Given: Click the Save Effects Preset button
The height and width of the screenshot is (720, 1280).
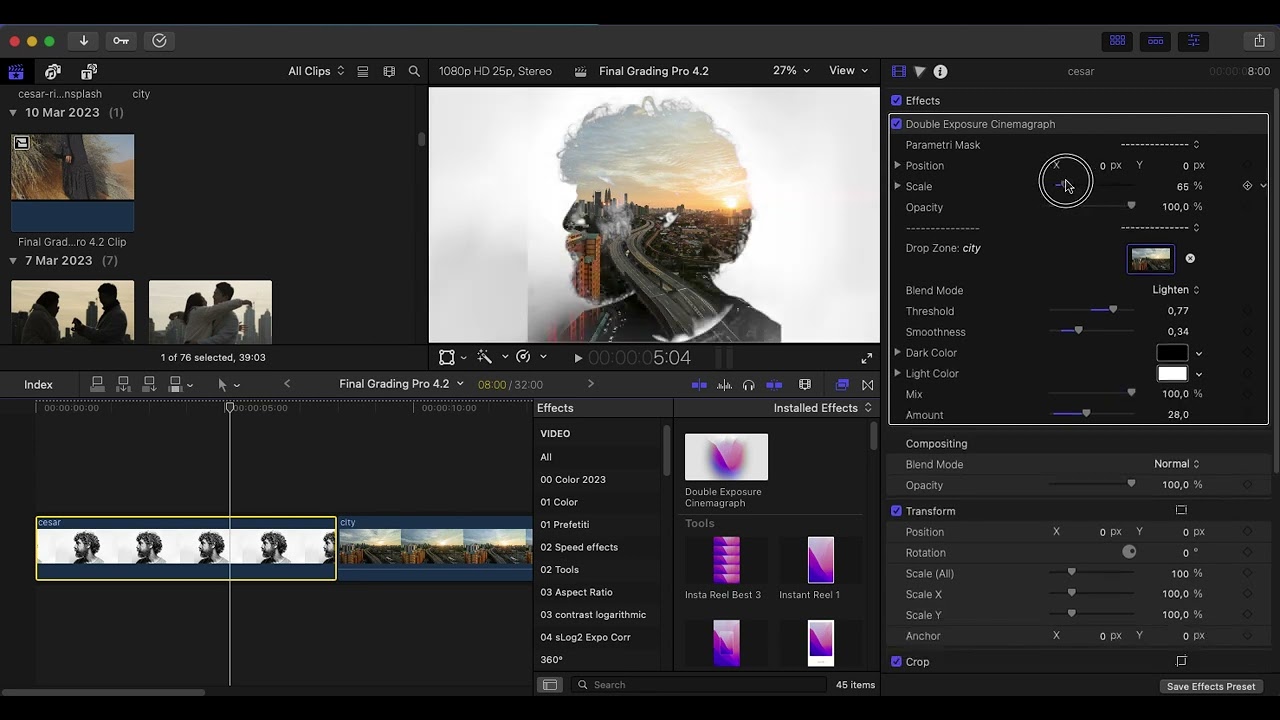Looking at the screenshot, I should [1211, 686].
